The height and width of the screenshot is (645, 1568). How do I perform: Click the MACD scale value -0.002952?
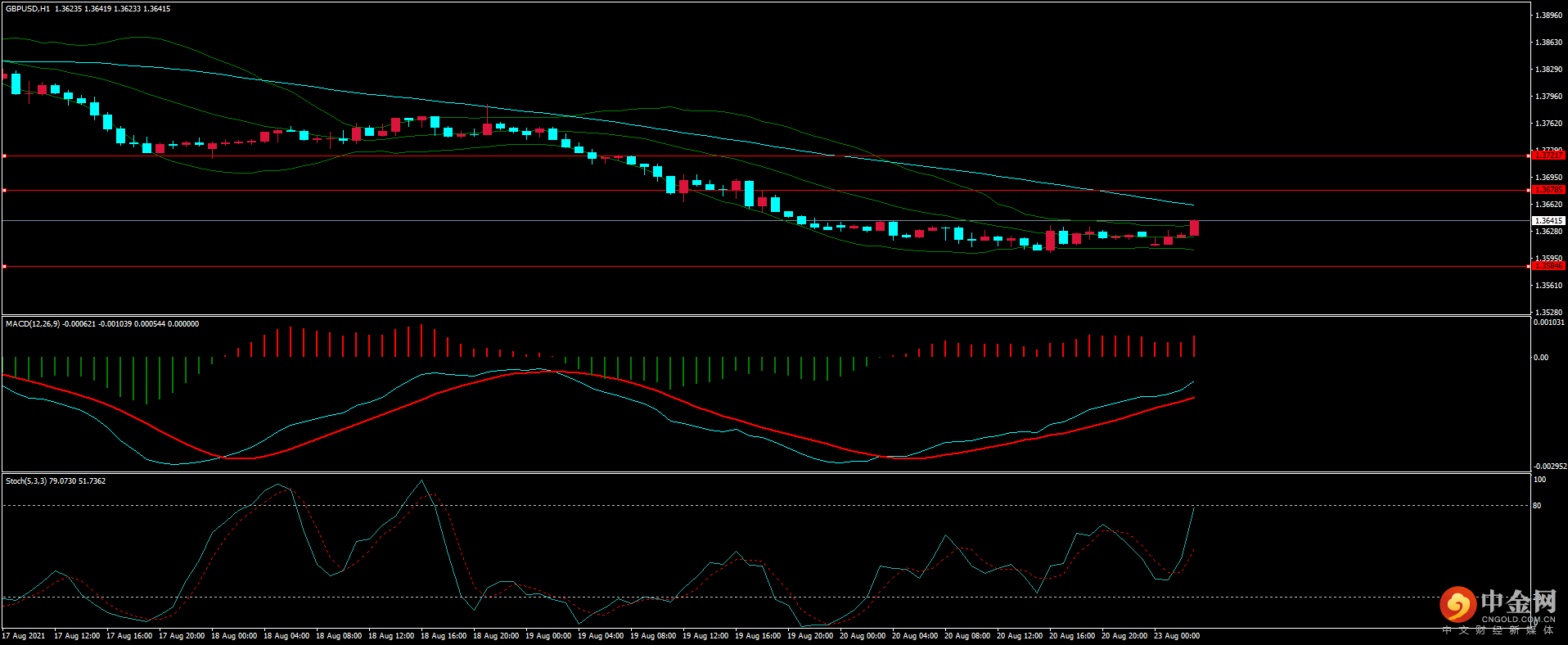[1549, 467]
